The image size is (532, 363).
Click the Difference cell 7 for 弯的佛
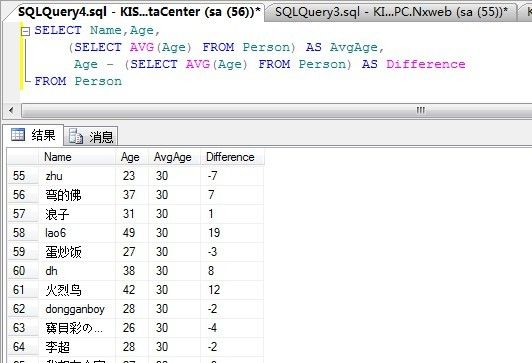coord(232,195)
